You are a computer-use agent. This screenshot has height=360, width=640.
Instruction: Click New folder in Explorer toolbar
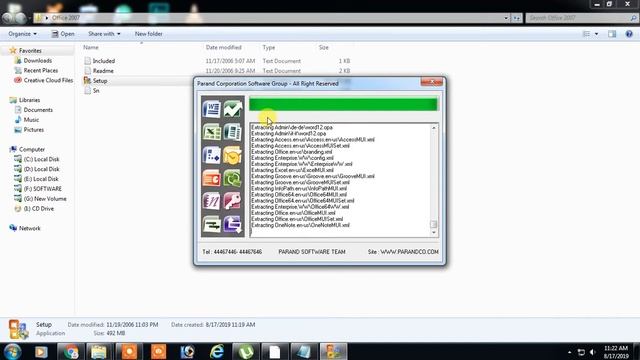click(149, 34)
